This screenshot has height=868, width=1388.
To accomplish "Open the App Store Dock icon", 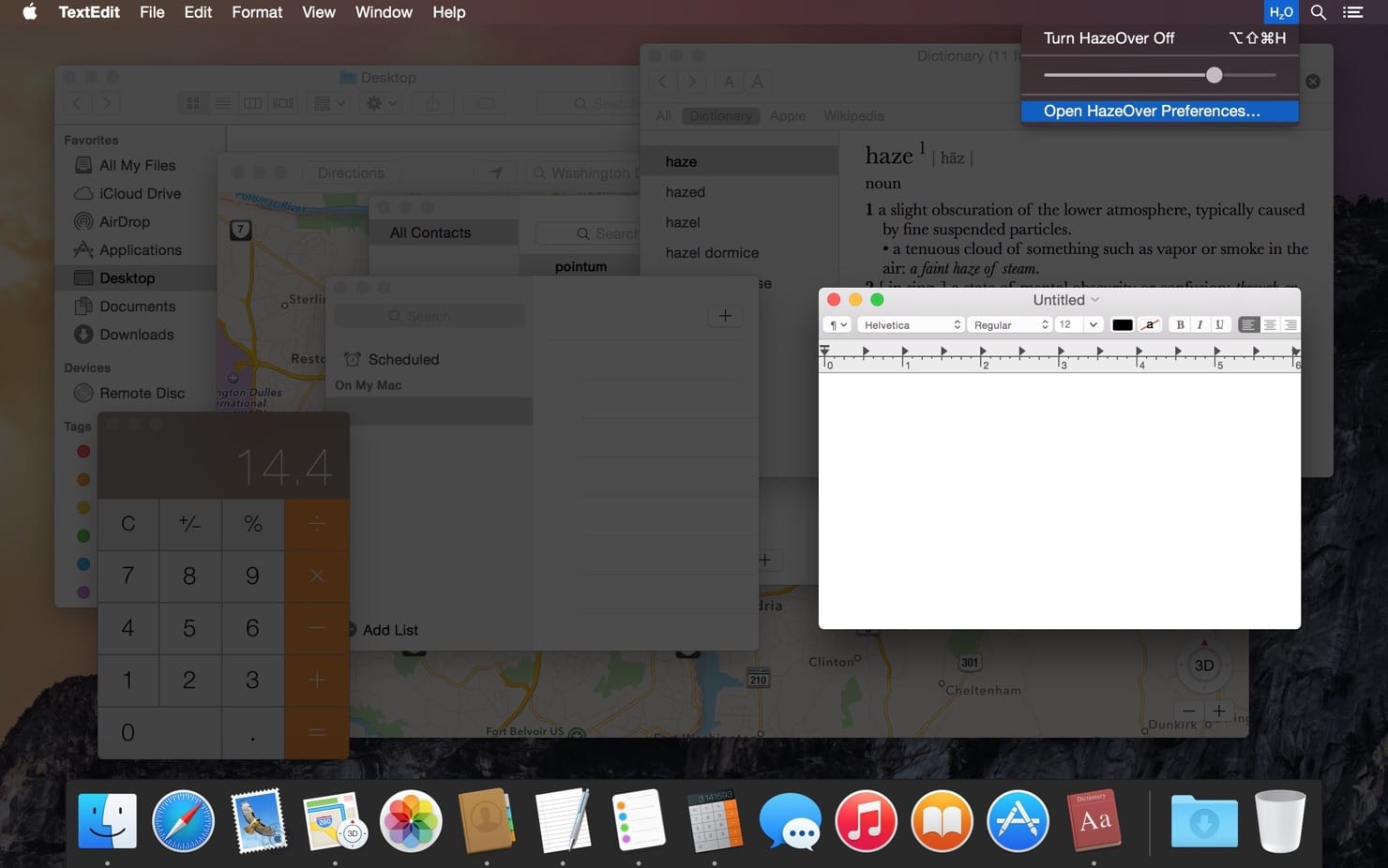I will click(x=1018, y=821).
